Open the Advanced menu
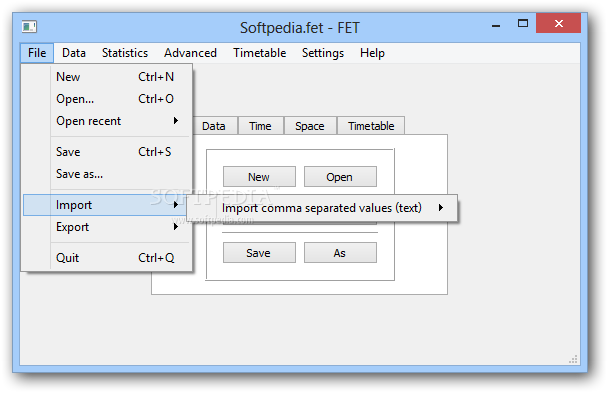This screenshot has width=608, height=393. pos(190,53)
